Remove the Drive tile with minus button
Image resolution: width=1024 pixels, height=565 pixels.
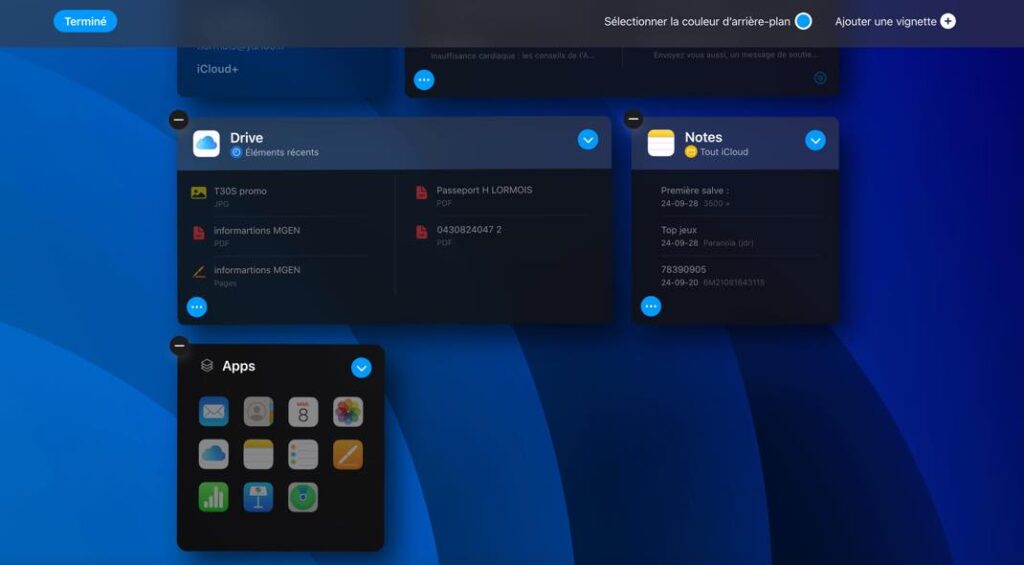click(x=178, y=120)
